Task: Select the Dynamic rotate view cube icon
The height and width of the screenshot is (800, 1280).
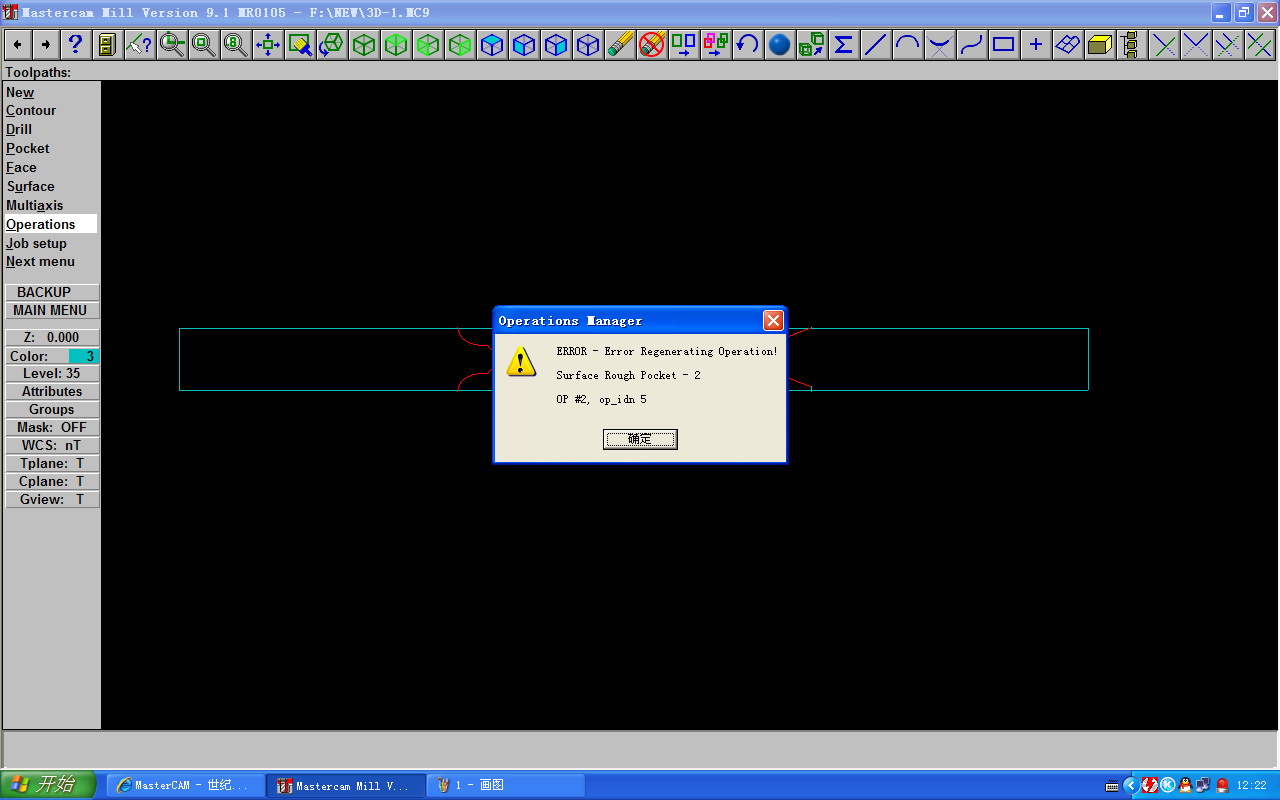Action: point(332,44)
